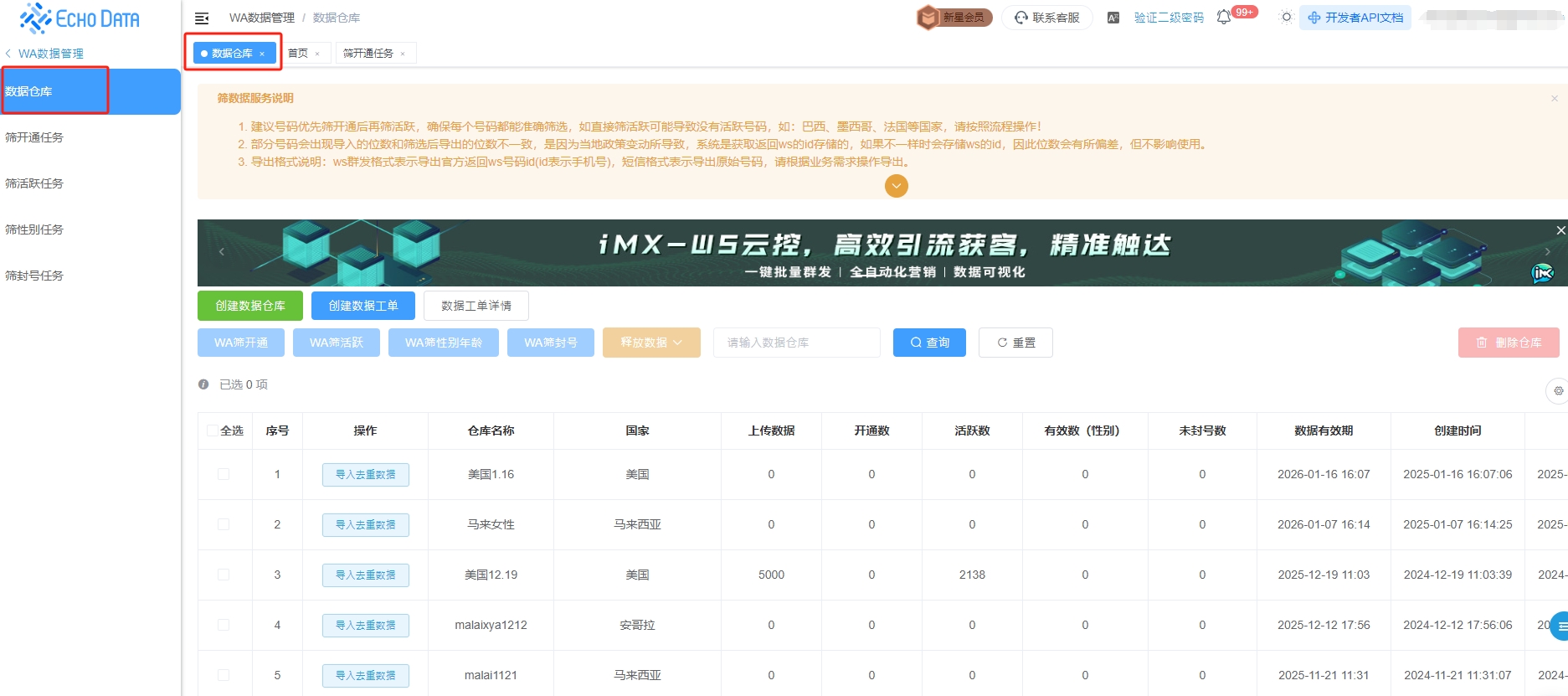
Task: Click the 重置 reset button
Action: [x=1015, y=343]
